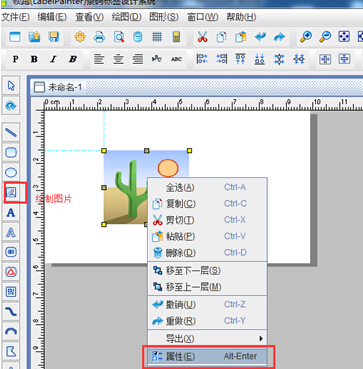363x369 pixels.
Task: Choose 复制(C) in context menu
Action: (207, 204)
